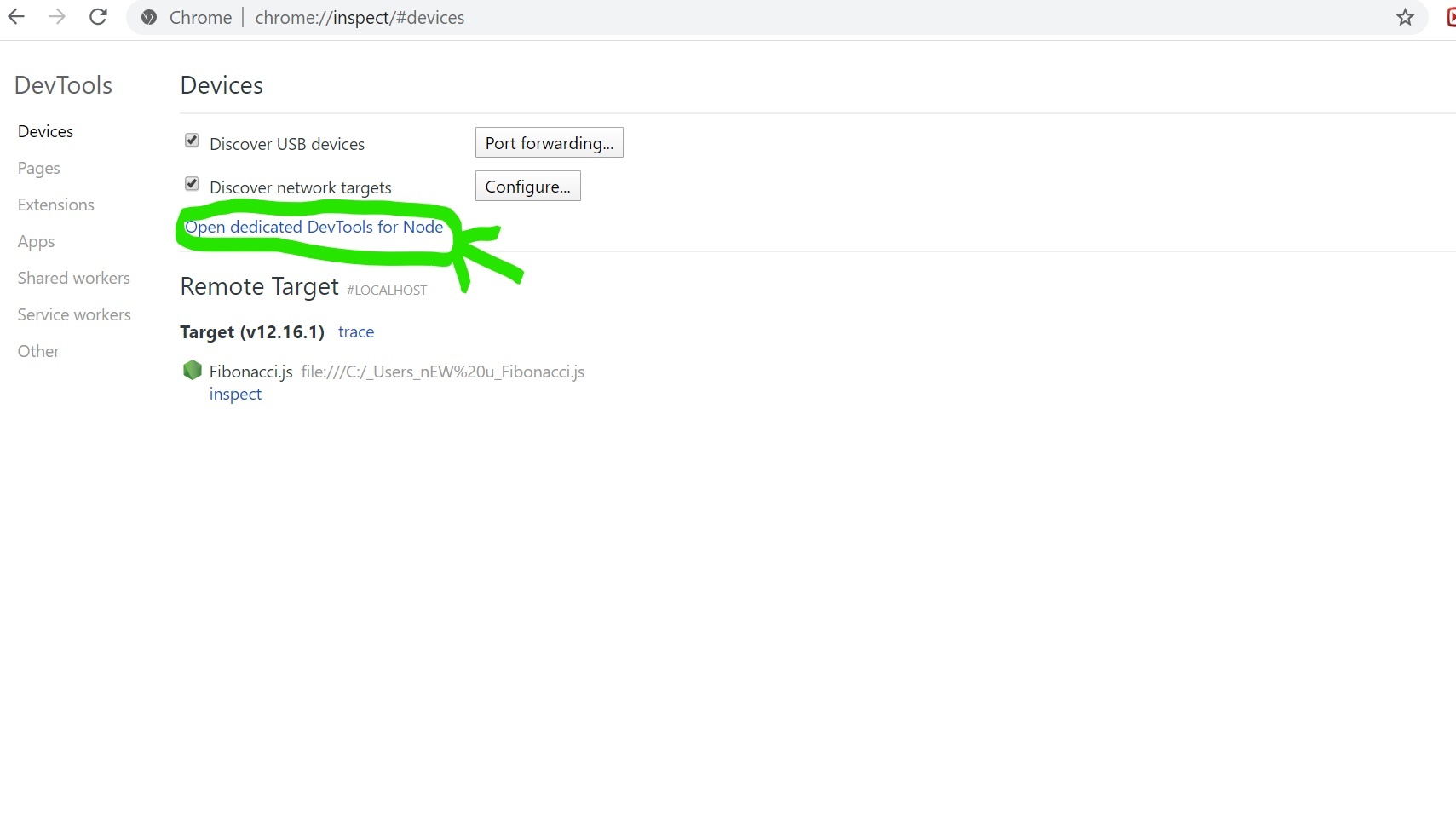This screenshot has height=818, width=1456.
Task: Click the browser back arrow
Action: (16, 17)
